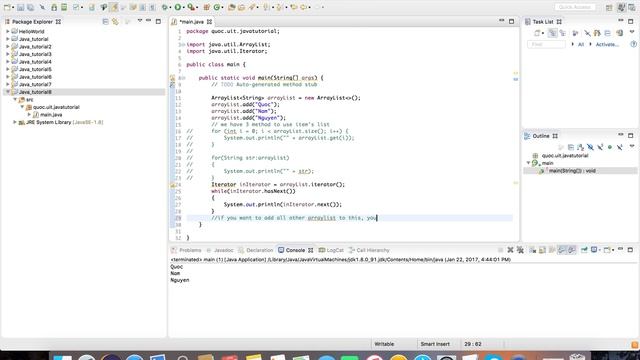Select the *main.java editor tab
This screenshot has height=360, width=640.
click(191, 22)
